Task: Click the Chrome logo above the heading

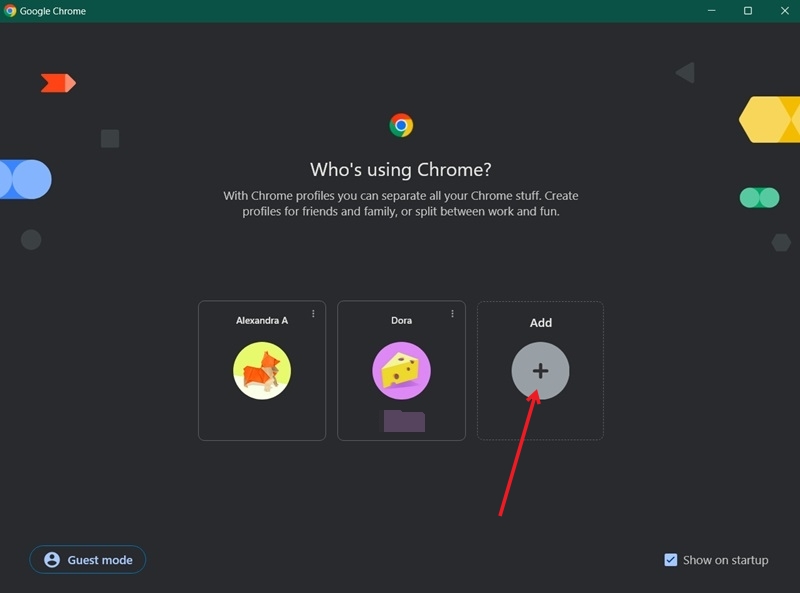Action: 400,123
